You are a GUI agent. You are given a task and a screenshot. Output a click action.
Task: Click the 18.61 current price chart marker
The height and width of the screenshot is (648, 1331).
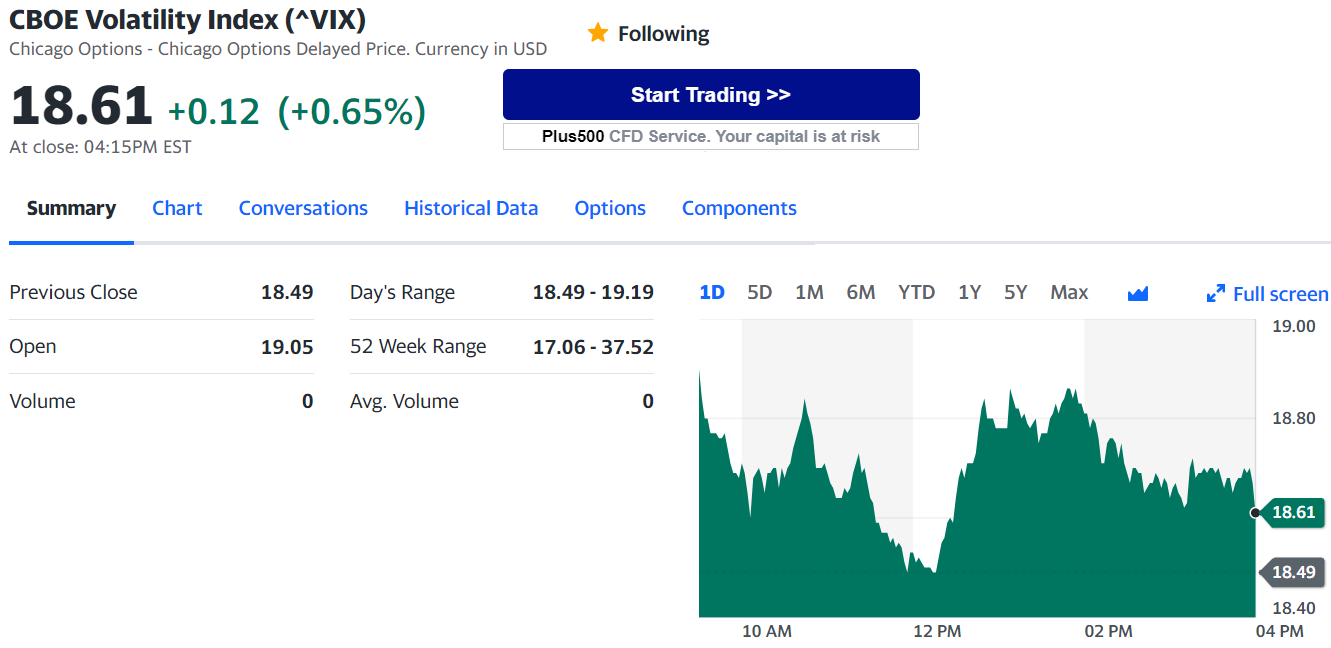click(x=1292, y=512)
